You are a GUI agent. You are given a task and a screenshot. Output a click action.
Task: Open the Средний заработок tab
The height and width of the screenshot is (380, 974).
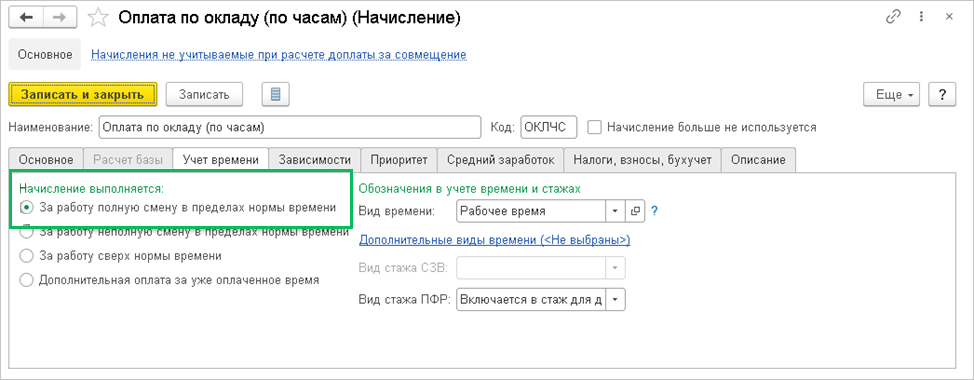500,160
